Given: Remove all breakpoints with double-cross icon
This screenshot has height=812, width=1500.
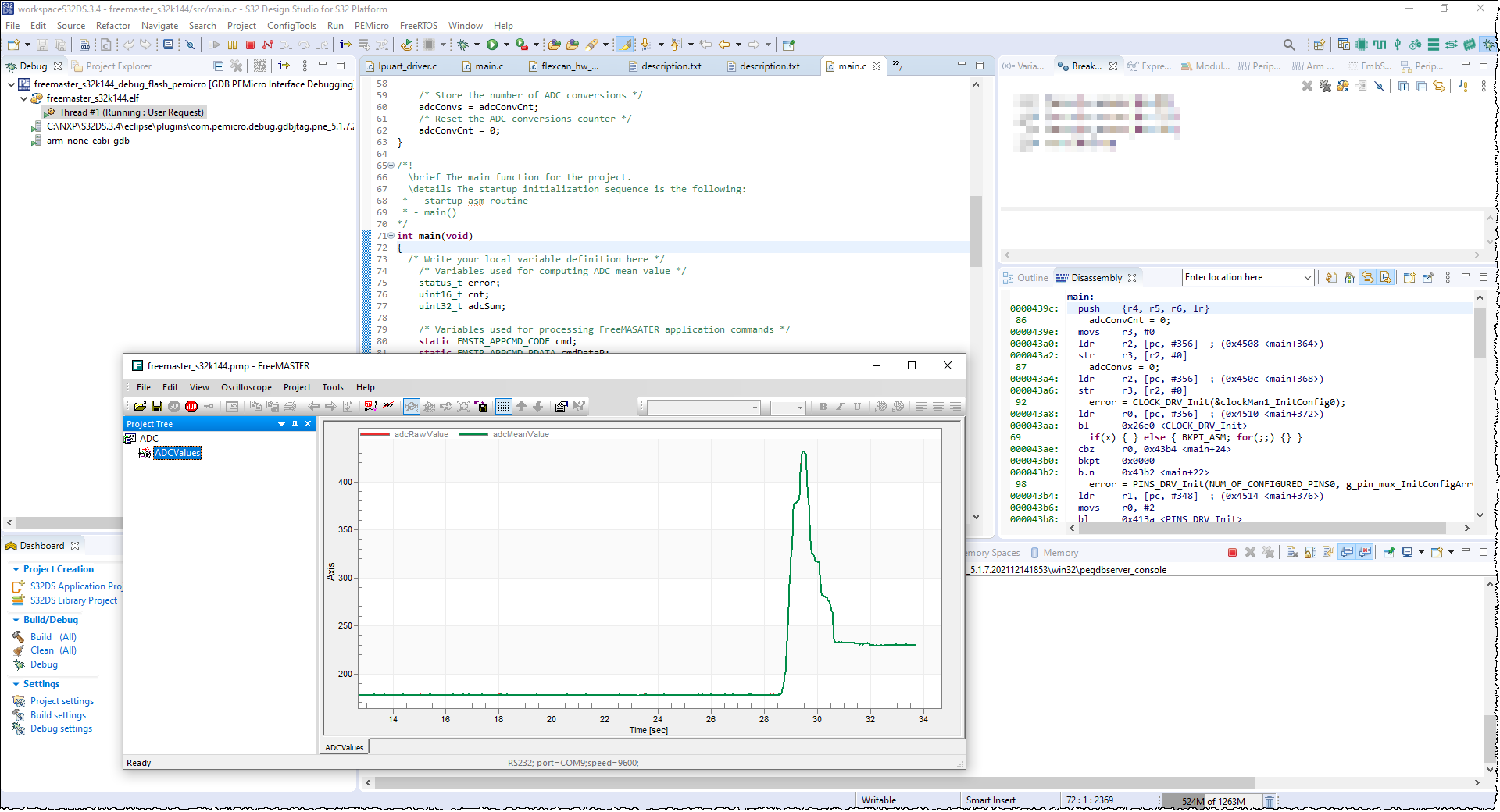Looking at the screenshot, I should click(1326, 86).
